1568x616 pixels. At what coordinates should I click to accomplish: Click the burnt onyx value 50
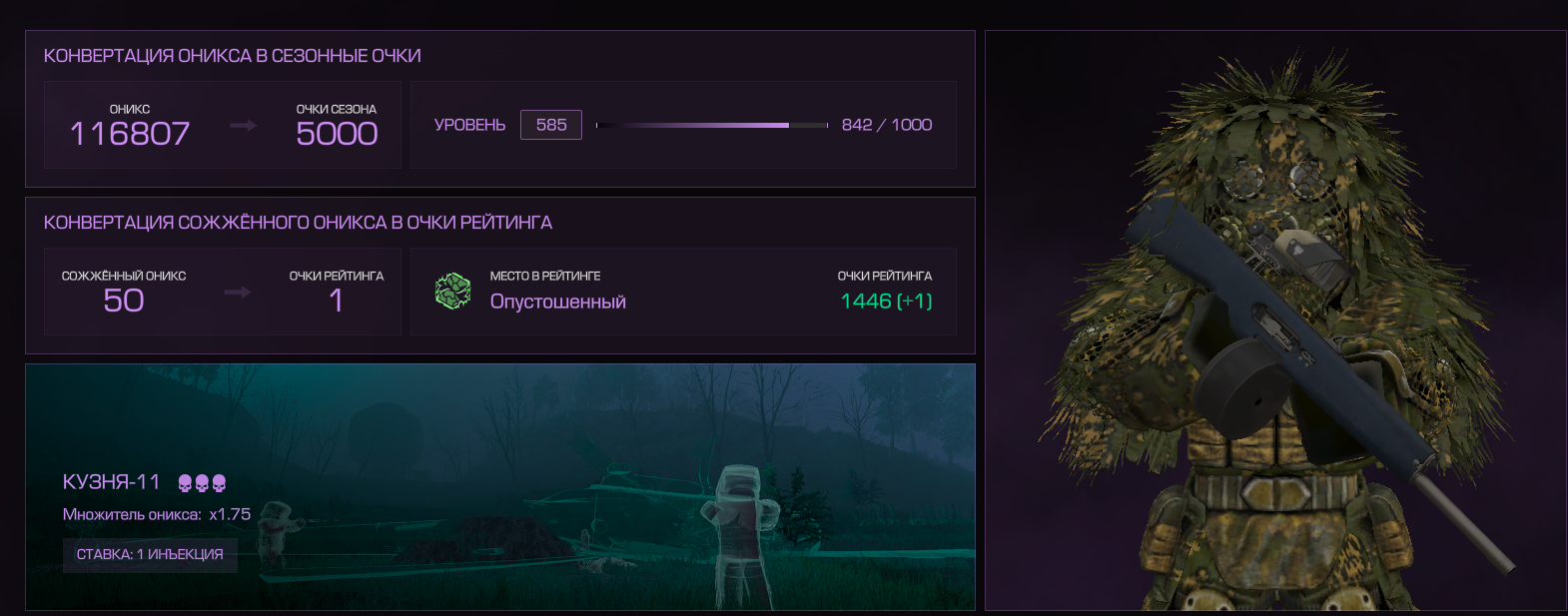(x=124, y=301)
